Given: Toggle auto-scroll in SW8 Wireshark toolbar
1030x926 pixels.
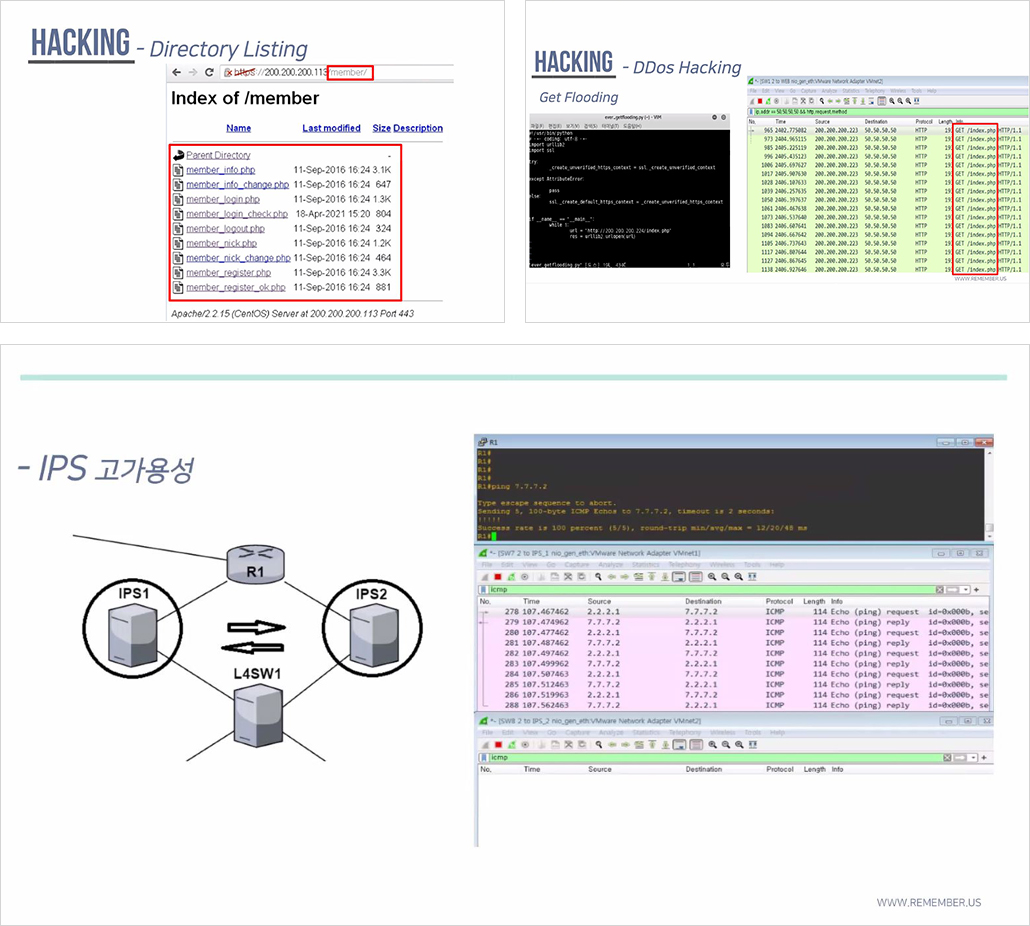Looking at the screenshot, I should 679,745.
